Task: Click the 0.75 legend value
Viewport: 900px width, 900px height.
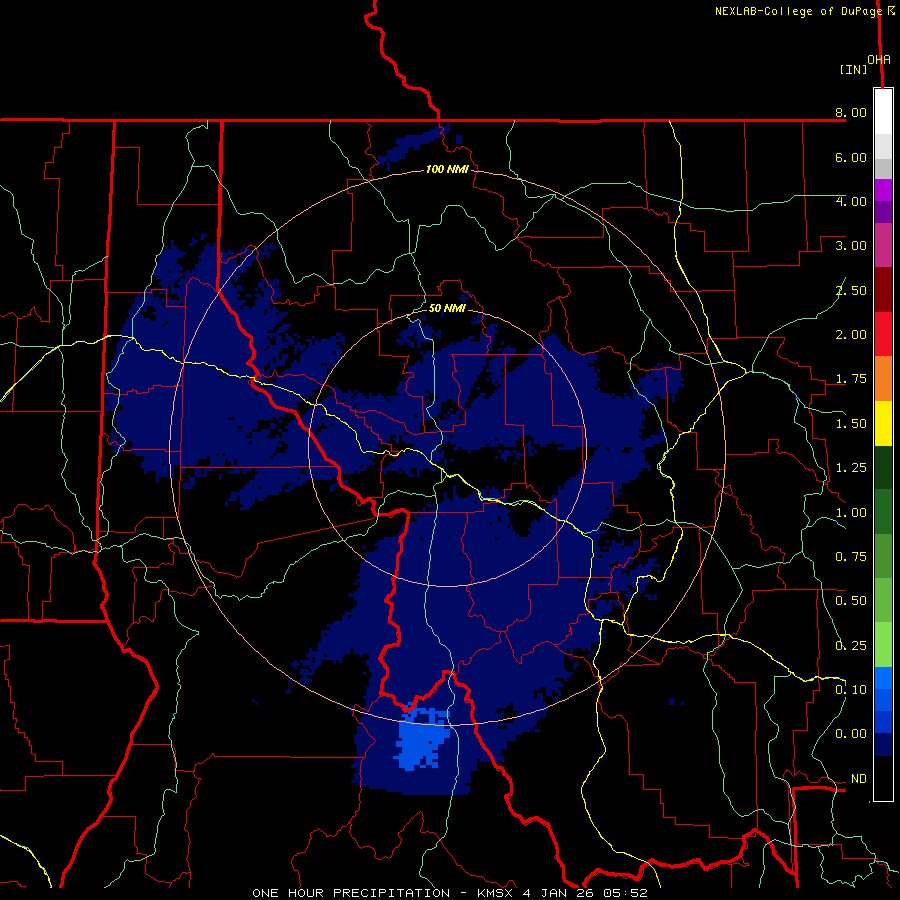Action: 851,557
